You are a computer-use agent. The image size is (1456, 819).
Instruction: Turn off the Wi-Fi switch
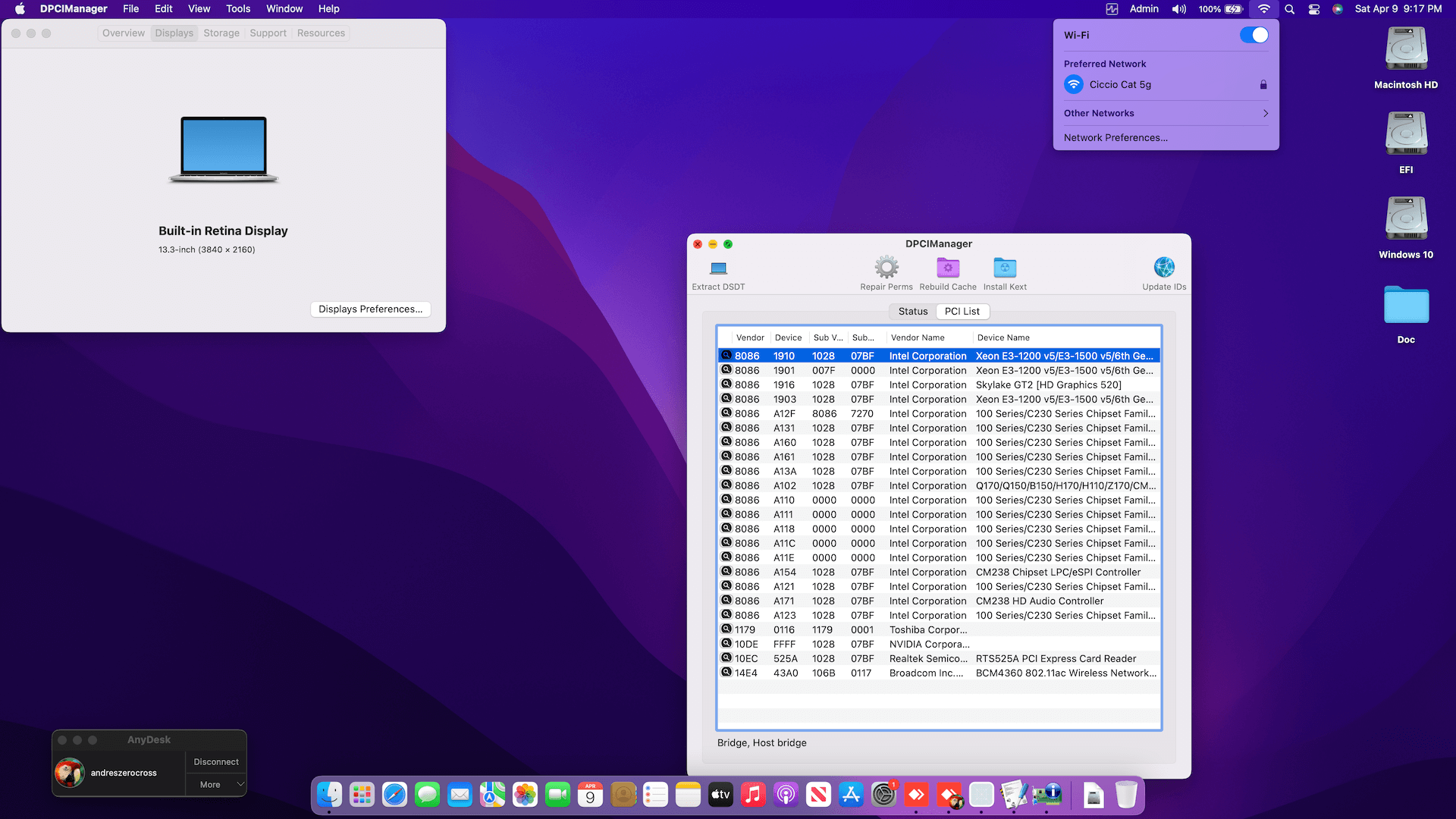(1253, 35)
